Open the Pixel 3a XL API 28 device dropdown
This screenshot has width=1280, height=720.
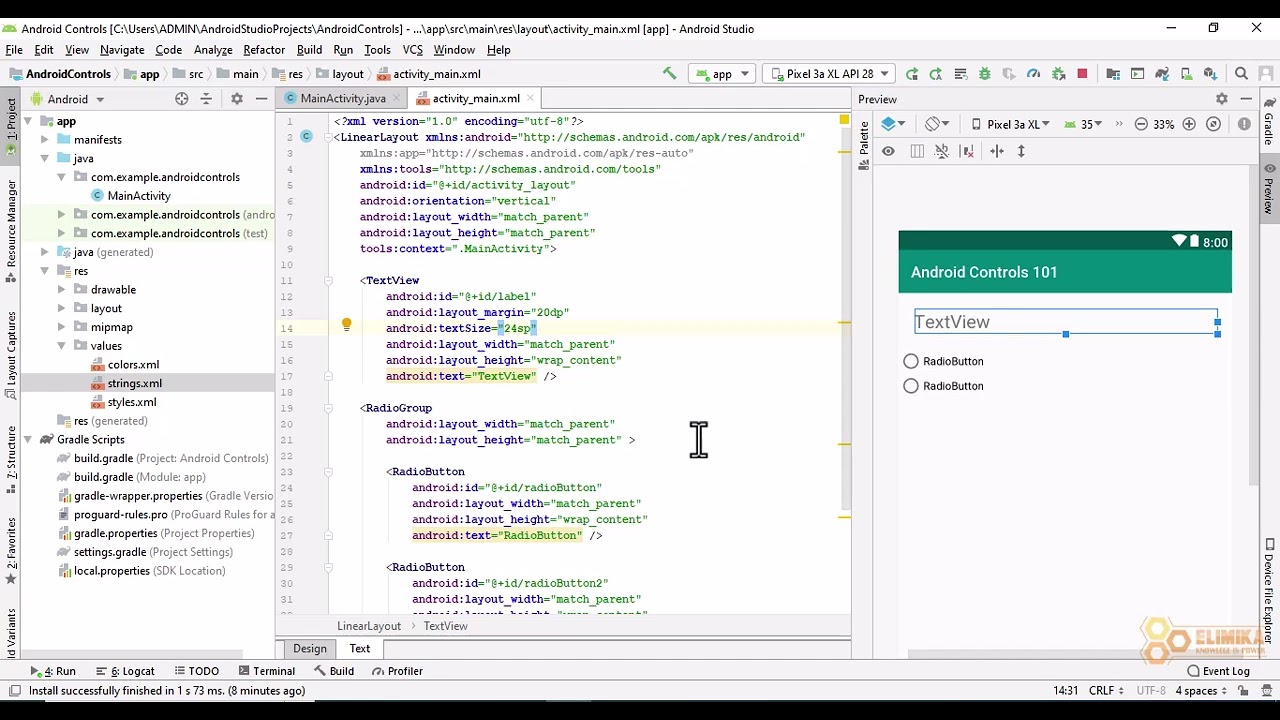(828, 74)
